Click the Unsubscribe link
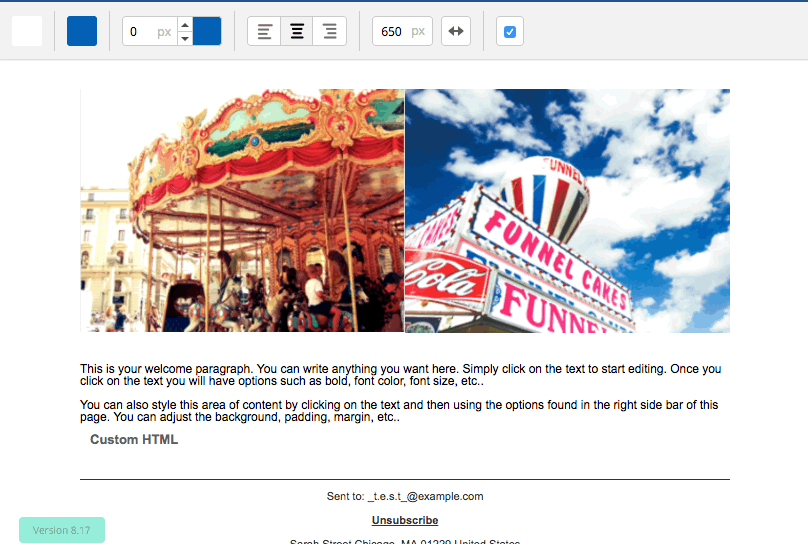This screenshot has height=544, width=808. (405, 520)
